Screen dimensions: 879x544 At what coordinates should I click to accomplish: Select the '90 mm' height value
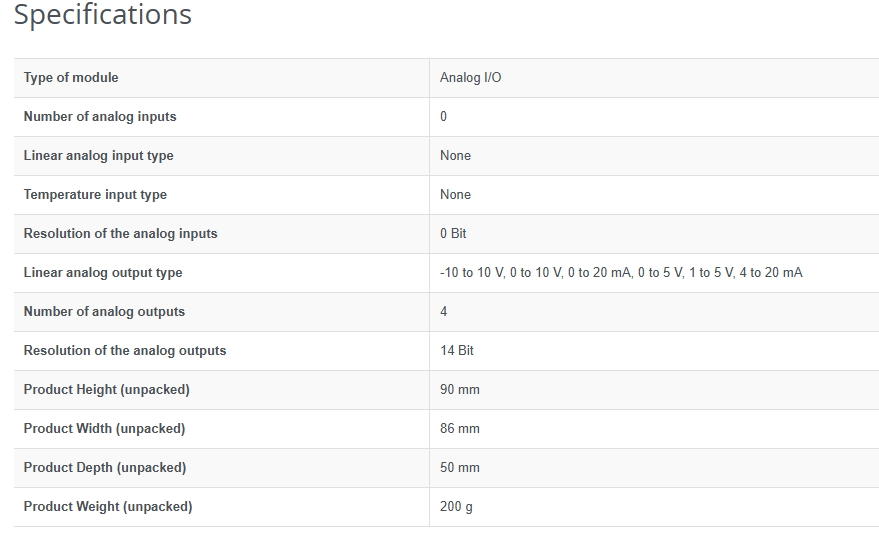[x=460, y=390]
